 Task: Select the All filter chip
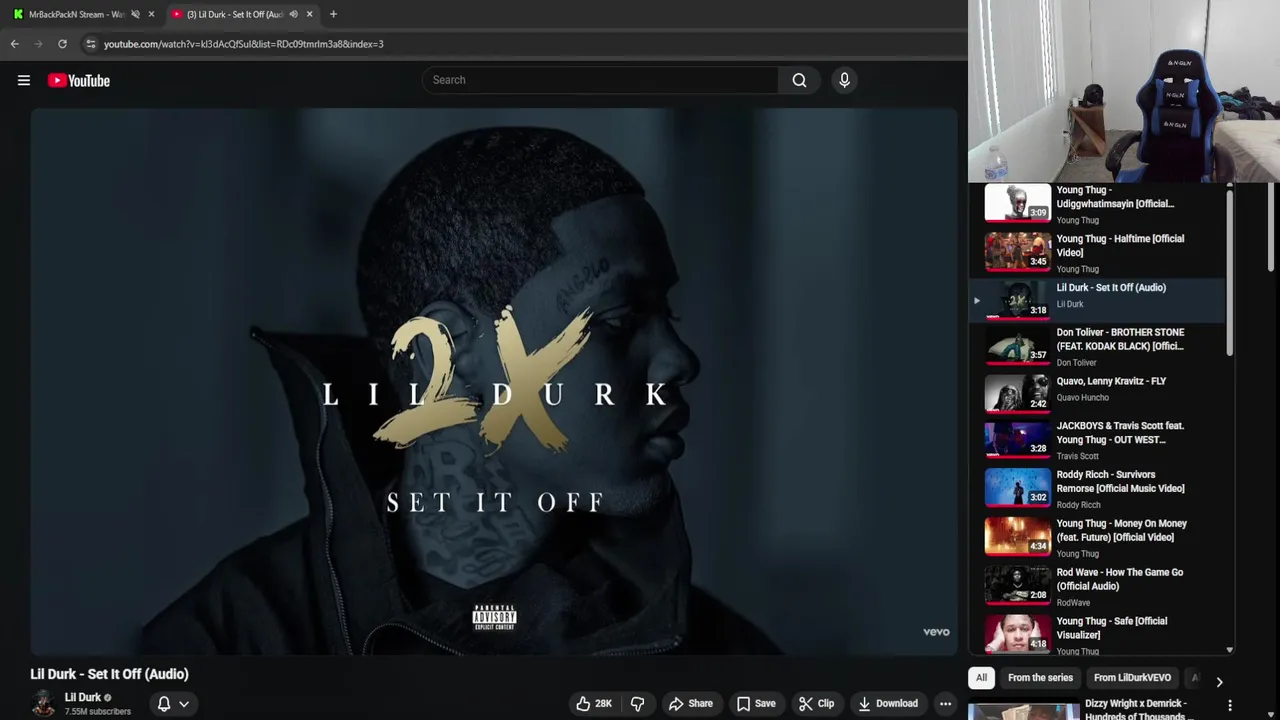click(x=981, y=677)
